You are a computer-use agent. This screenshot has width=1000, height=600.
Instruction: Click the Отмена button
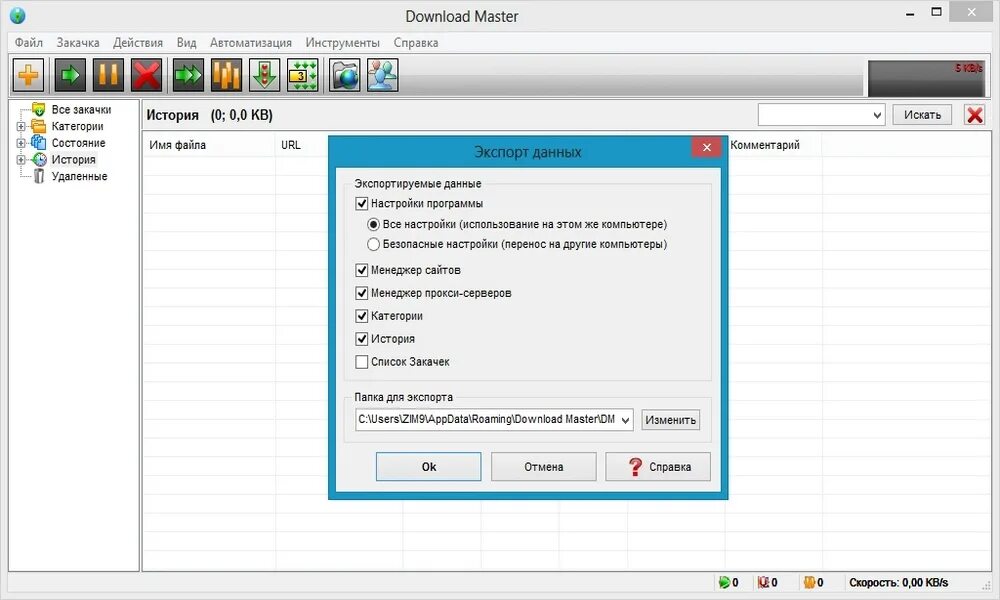pos(543,467)
